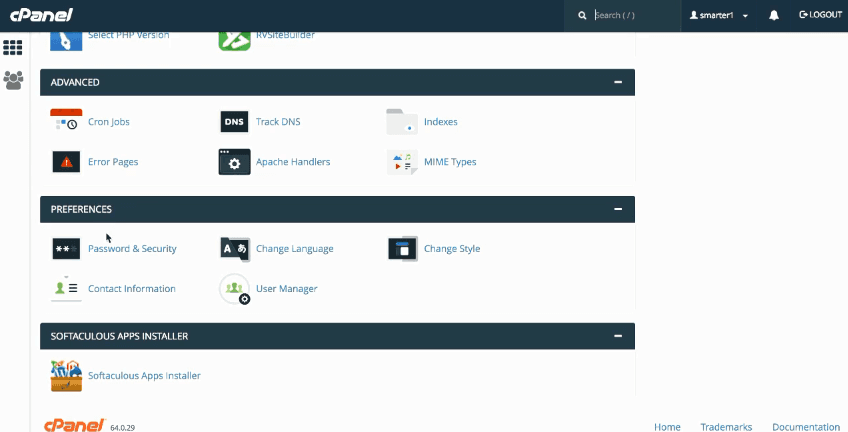Open the Indexes link
Screen dimensions: 848x432
point(441,122)
